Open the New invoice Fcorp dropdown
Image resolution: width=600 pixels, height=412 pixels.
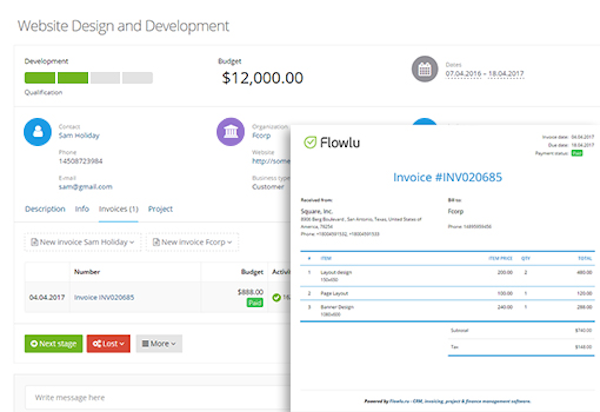coord(192,242)
